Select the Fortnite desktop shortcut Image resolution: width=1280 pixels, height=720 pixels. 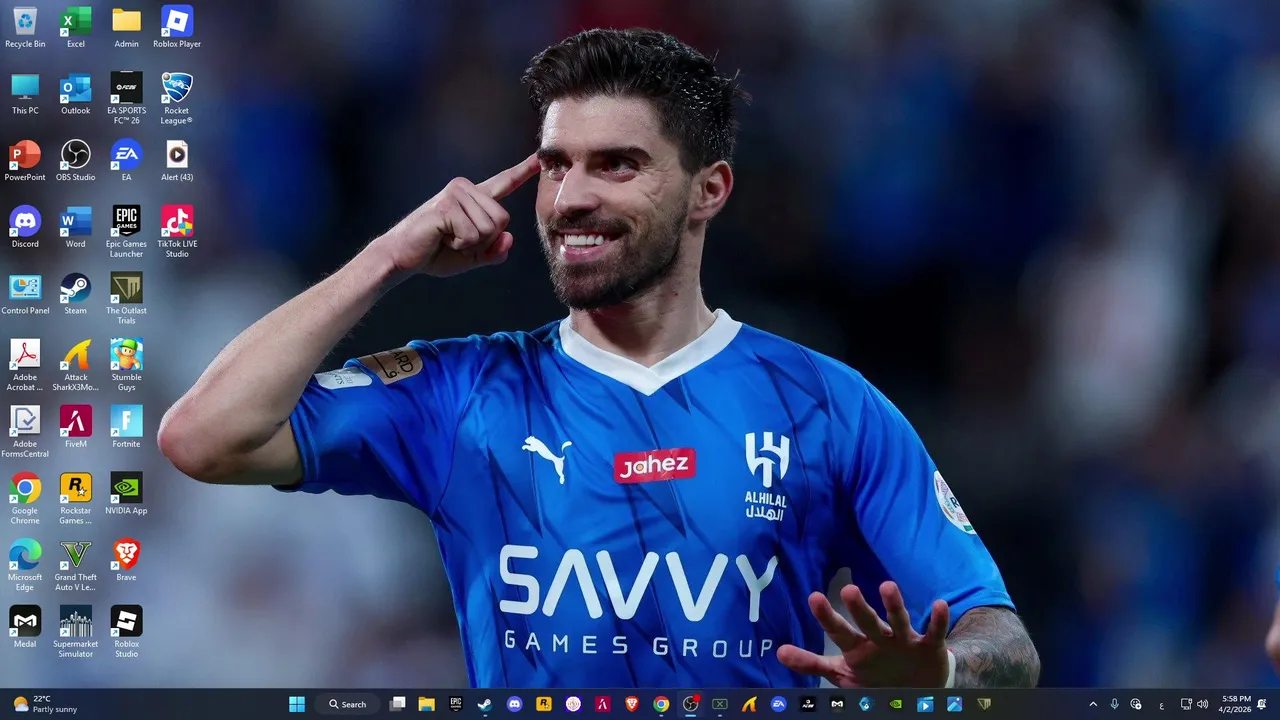pos(126,427)
